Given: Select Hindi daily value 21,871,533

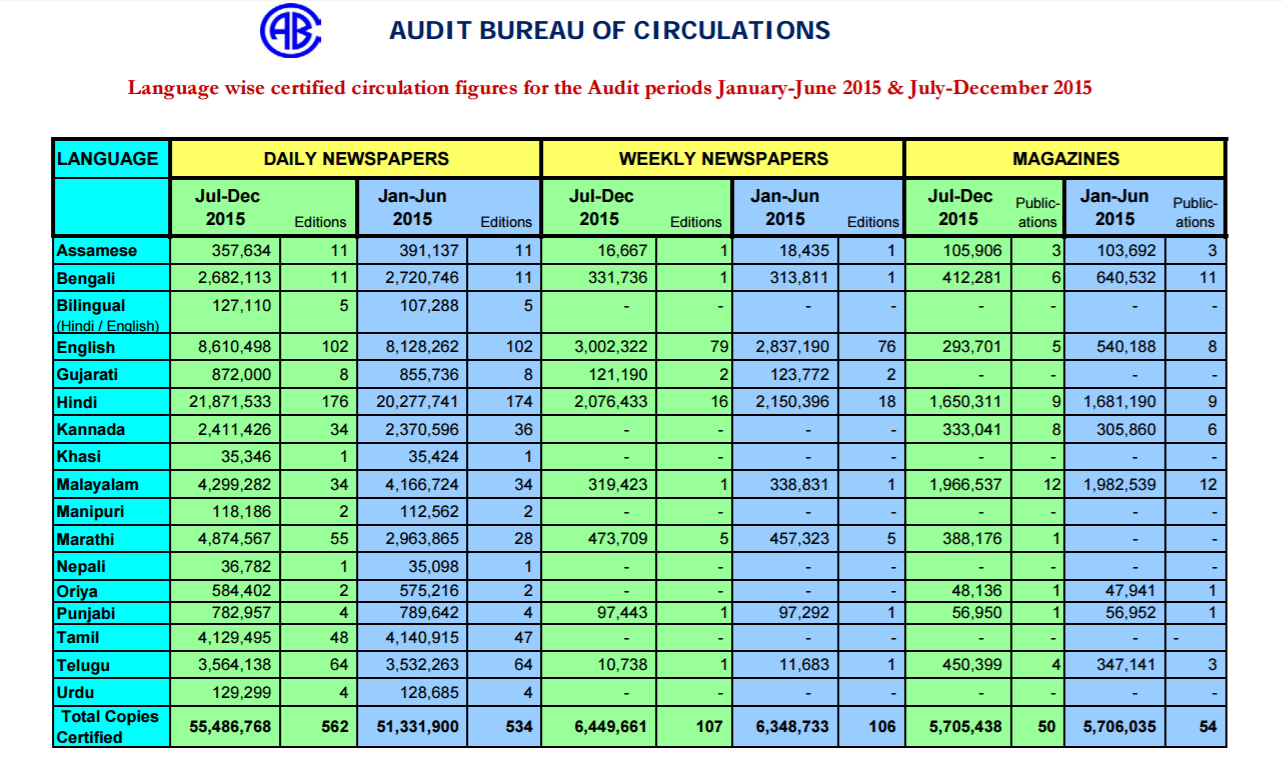Looking at the screenshot, I should click(230, 402).
